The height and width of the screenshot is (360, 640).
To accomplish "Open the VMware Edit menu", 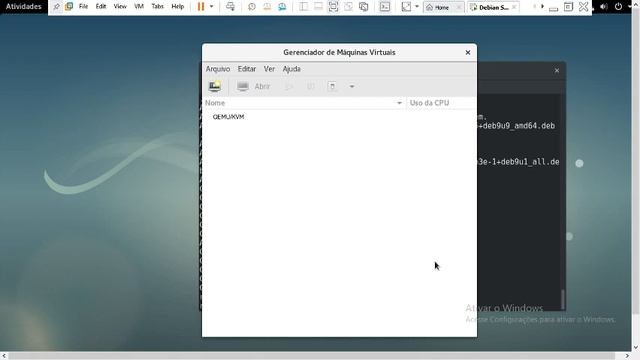I will [101, 7].
